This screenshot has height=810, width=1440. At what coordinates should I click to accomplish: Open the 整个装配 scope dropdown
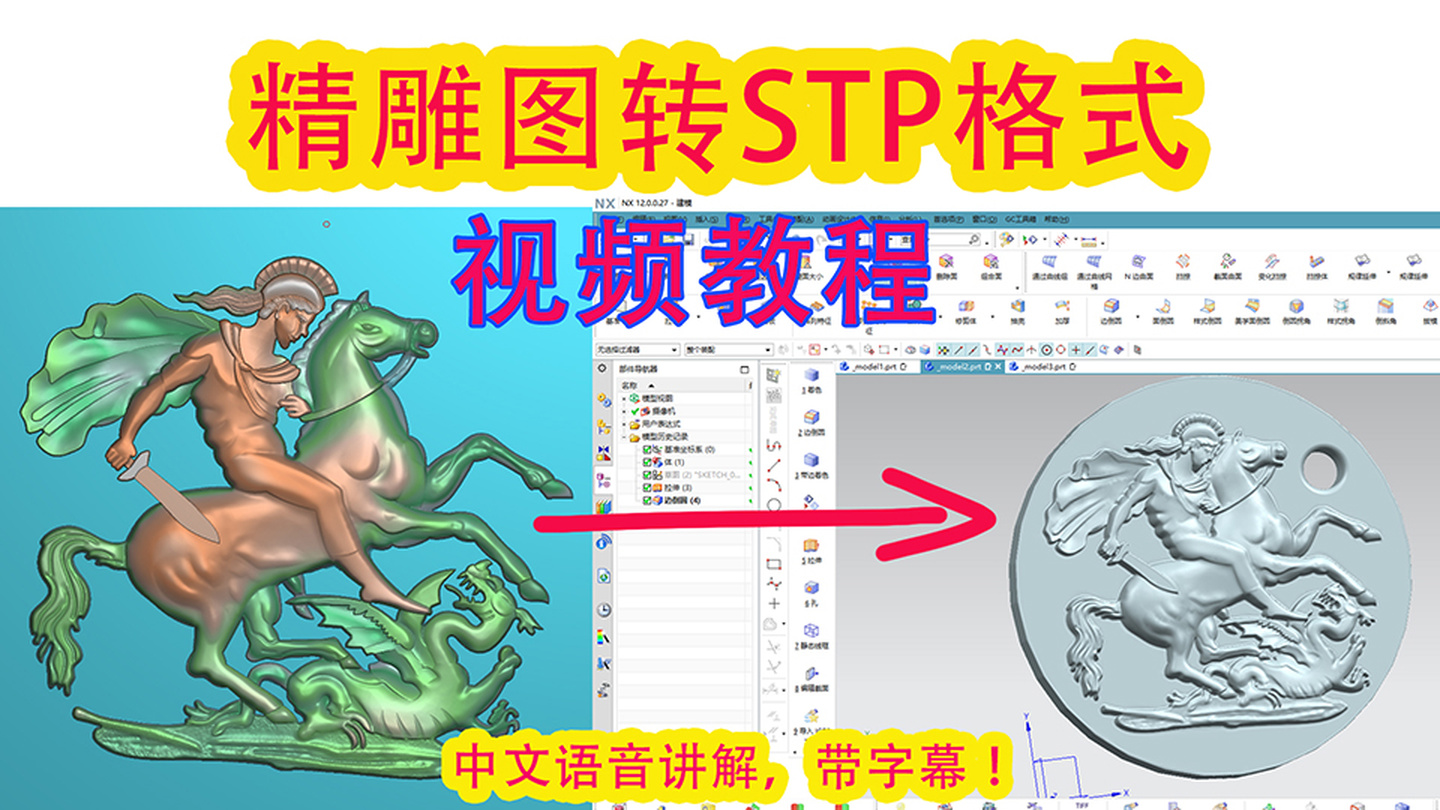pyautogui.click(x=767, y=350)
